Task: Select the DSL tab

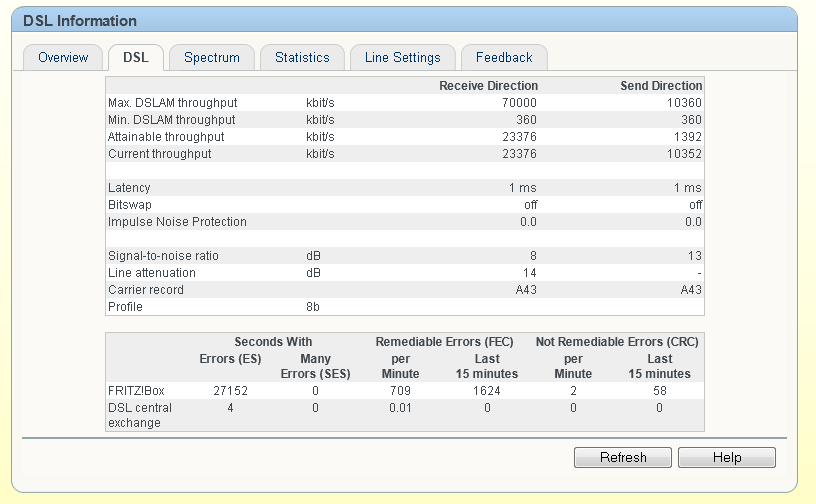Action: click(x=135, y=58)
